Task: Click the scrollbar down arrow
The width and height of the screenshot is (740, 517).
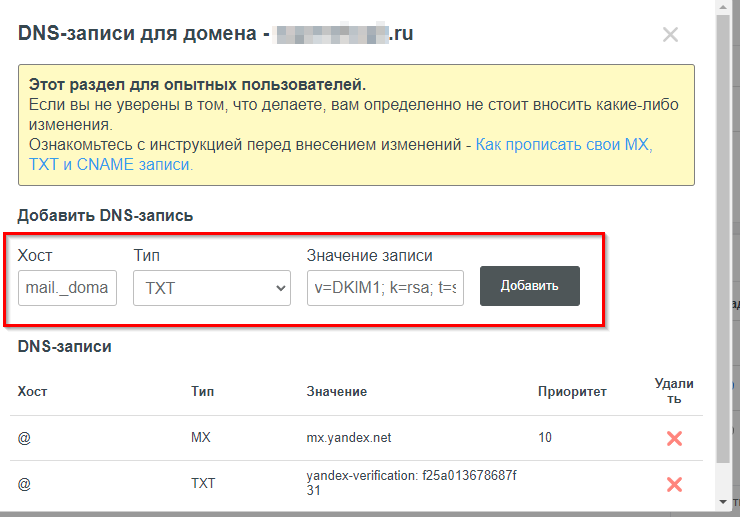Action: [x=722, y=500]
